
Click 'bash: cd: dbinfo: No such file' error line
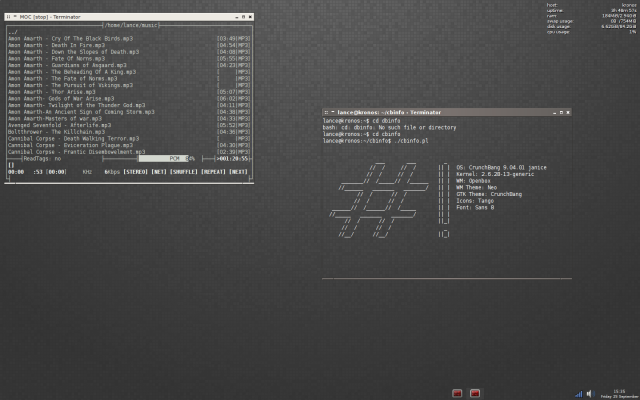pyautogui.click(x=389, y=127)
